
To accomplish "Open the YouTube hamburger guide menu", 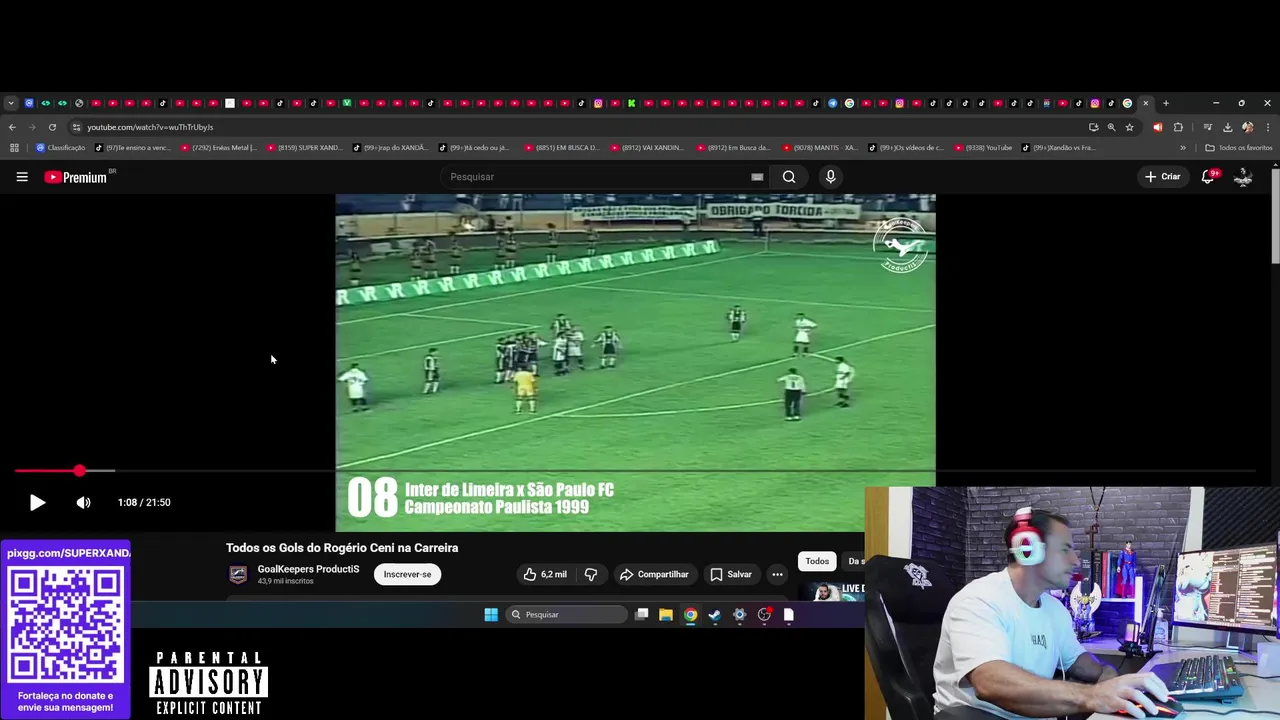I will 22,177.
